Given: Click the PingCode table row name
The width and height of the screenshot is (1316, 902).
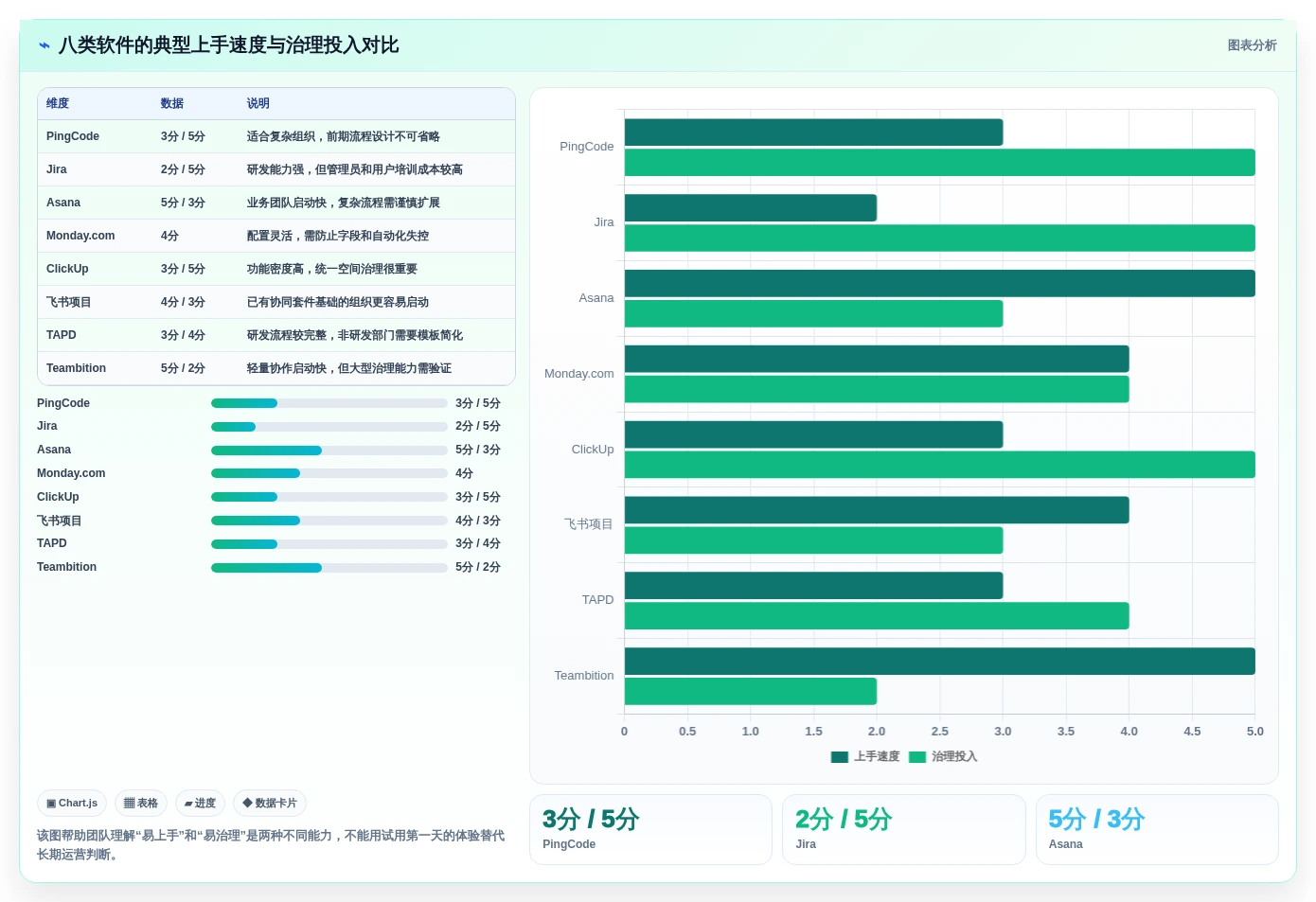Looking at the screenshot, I should click(x=73, y=136).
